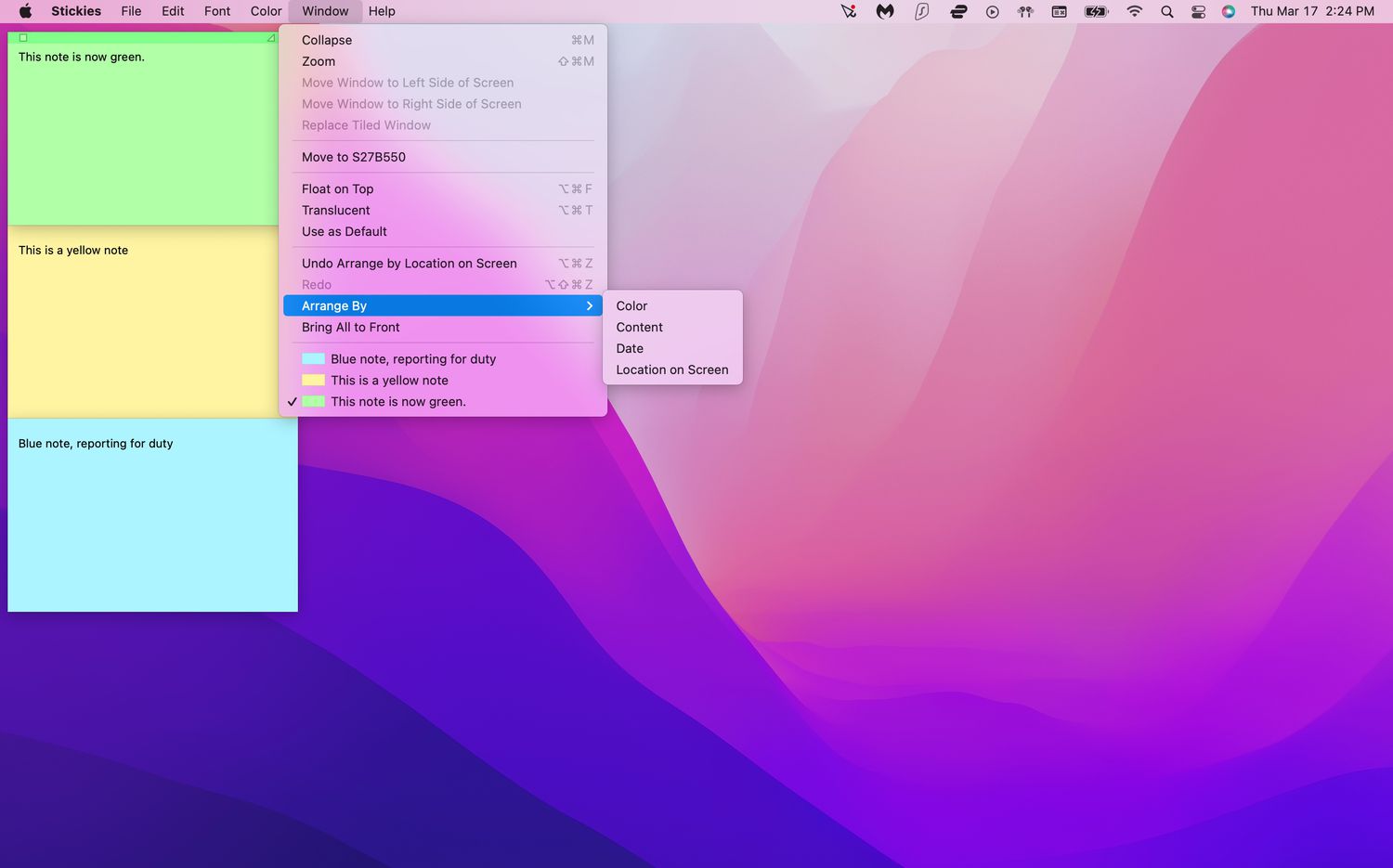Pick Date in the Arrange By submenu
Image resolution: width=1393 pixels, height=868 pixels.
[x=630, y=348]
